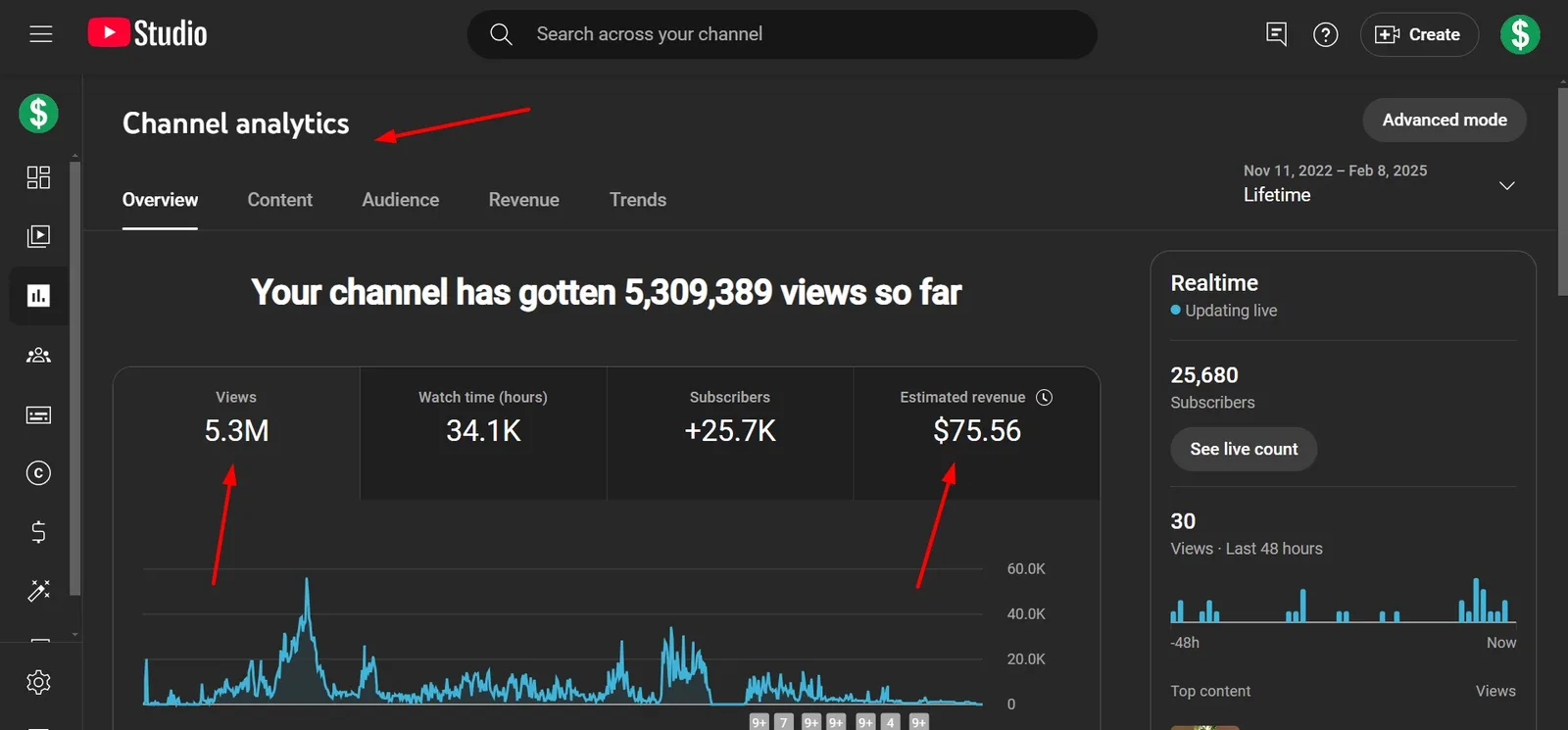Open the Dashboard icon in sidebar
Viewport: 1568px width, 730px height.
pyautogui.click(x=38, y=177)
